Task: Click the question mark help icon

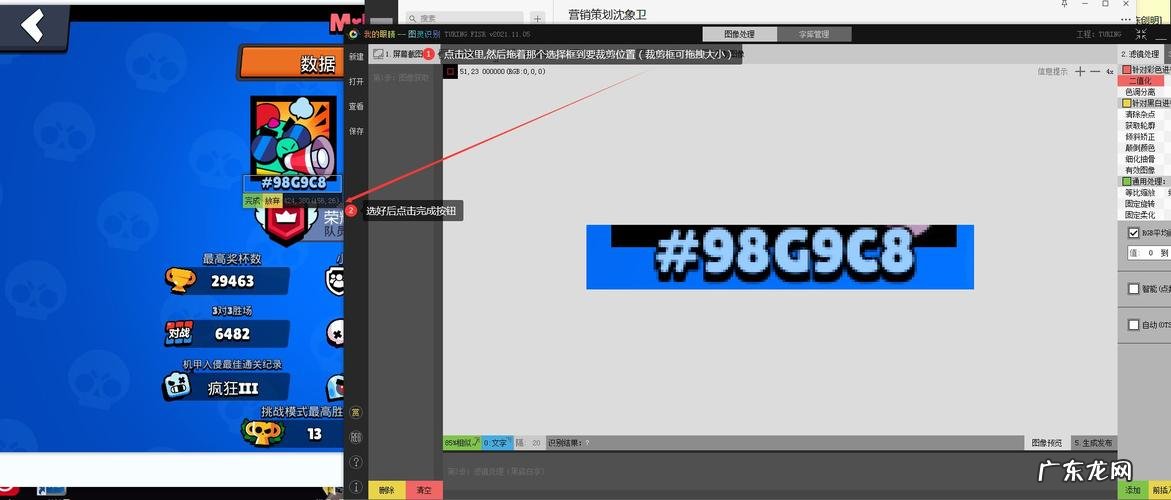Action: [x=356, y=462]
